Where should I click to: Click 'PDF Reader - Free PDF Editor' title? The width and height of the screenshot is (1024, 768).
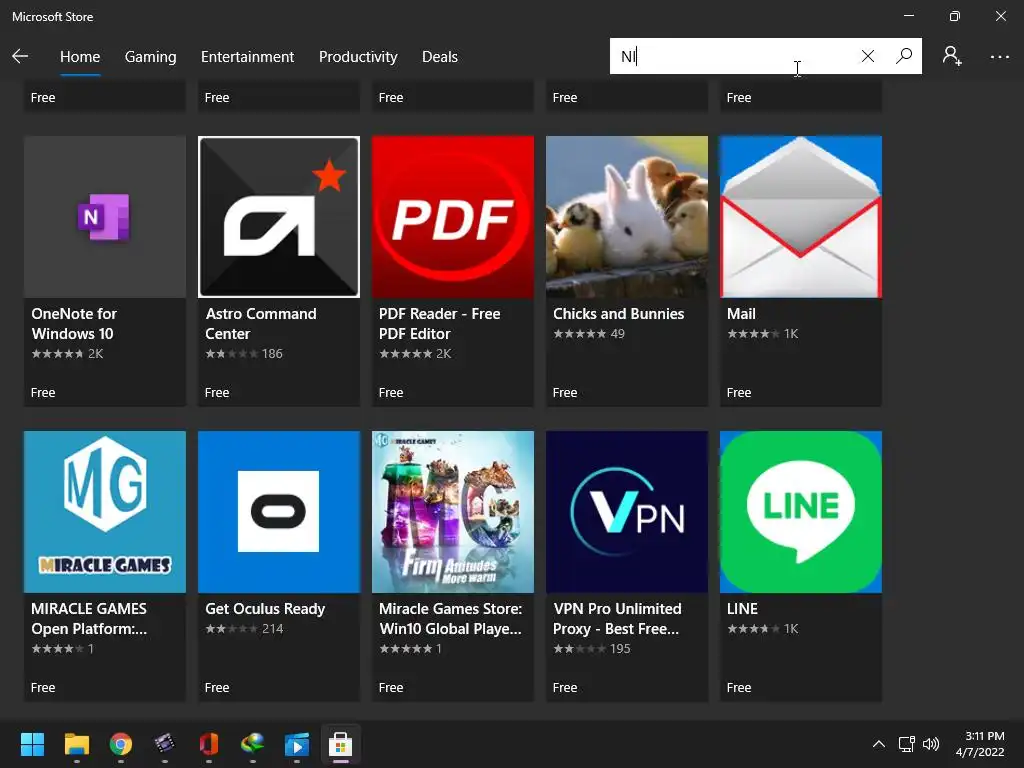click(440, 324)
